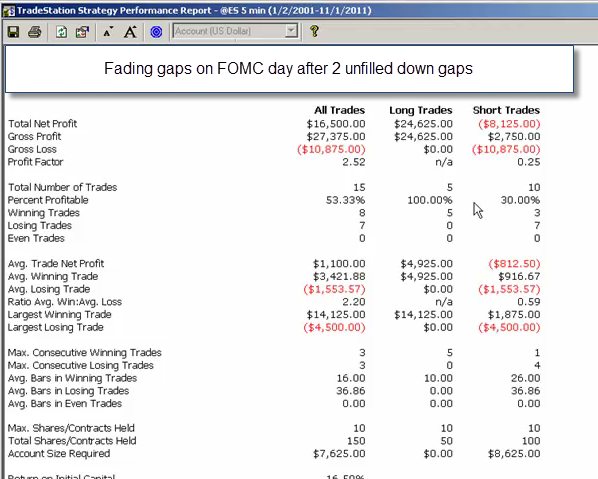
Task: Click the $1,100.00 average trade value
Action: [339, 264]
